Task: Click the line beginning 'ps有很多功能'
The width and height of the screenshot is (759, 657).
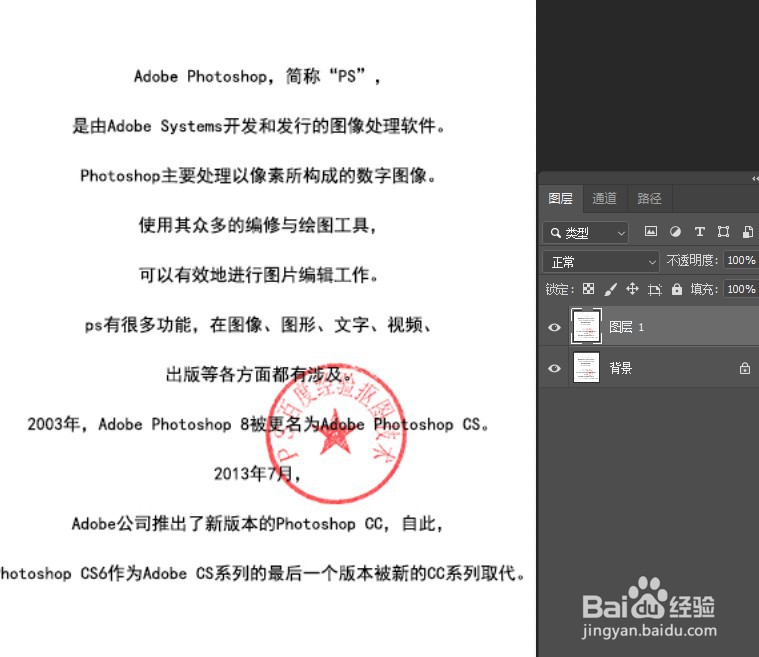Action: 258,325
